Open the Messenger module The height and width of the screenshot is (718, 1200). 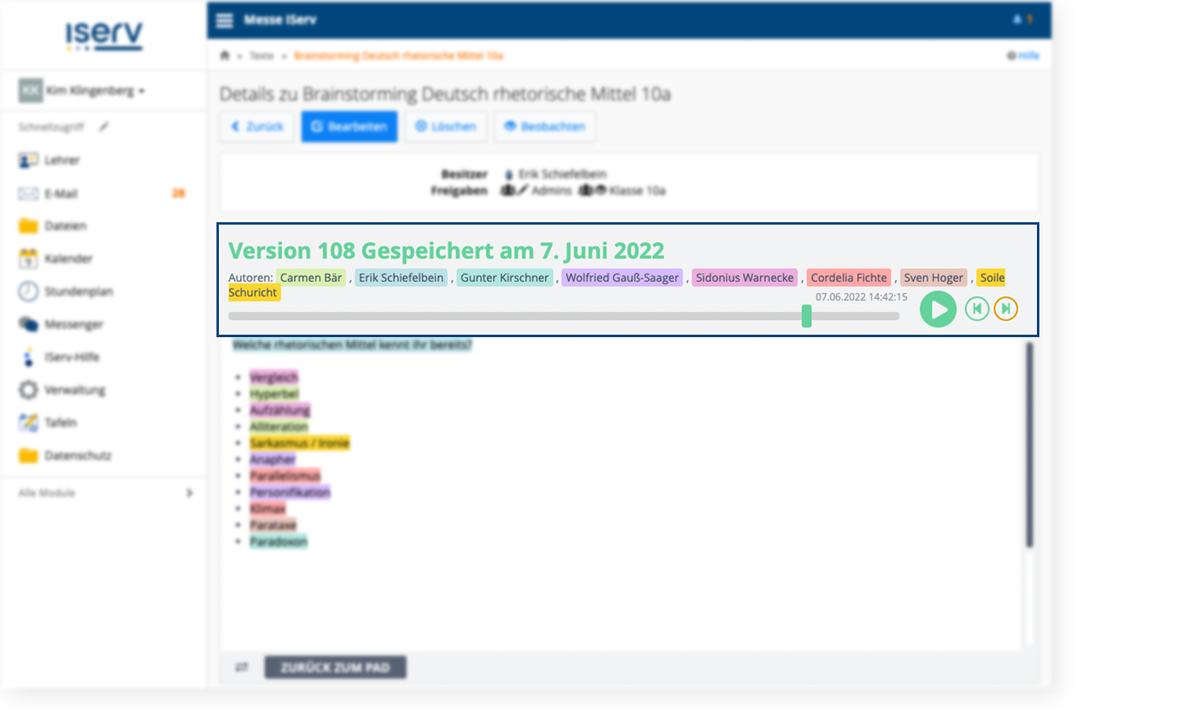point(73,324)
